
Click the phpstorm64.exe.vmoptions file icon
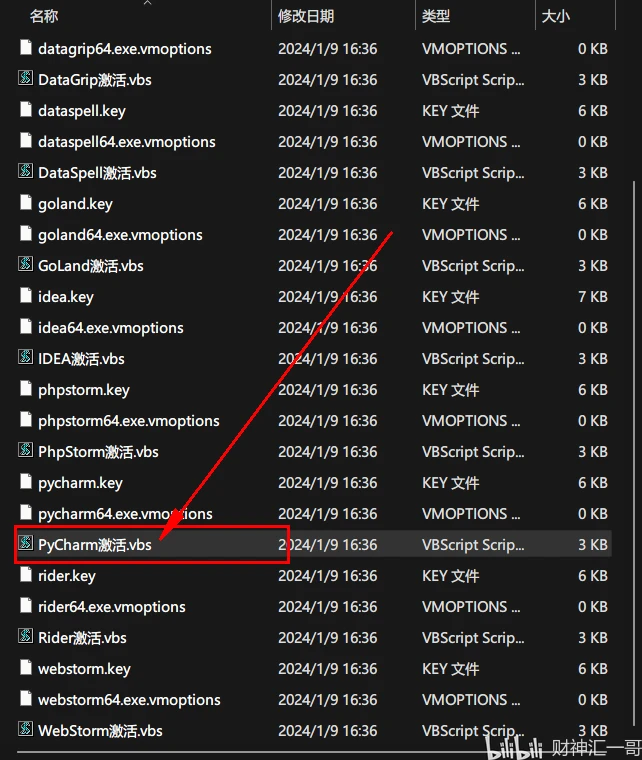coord(26,420)
